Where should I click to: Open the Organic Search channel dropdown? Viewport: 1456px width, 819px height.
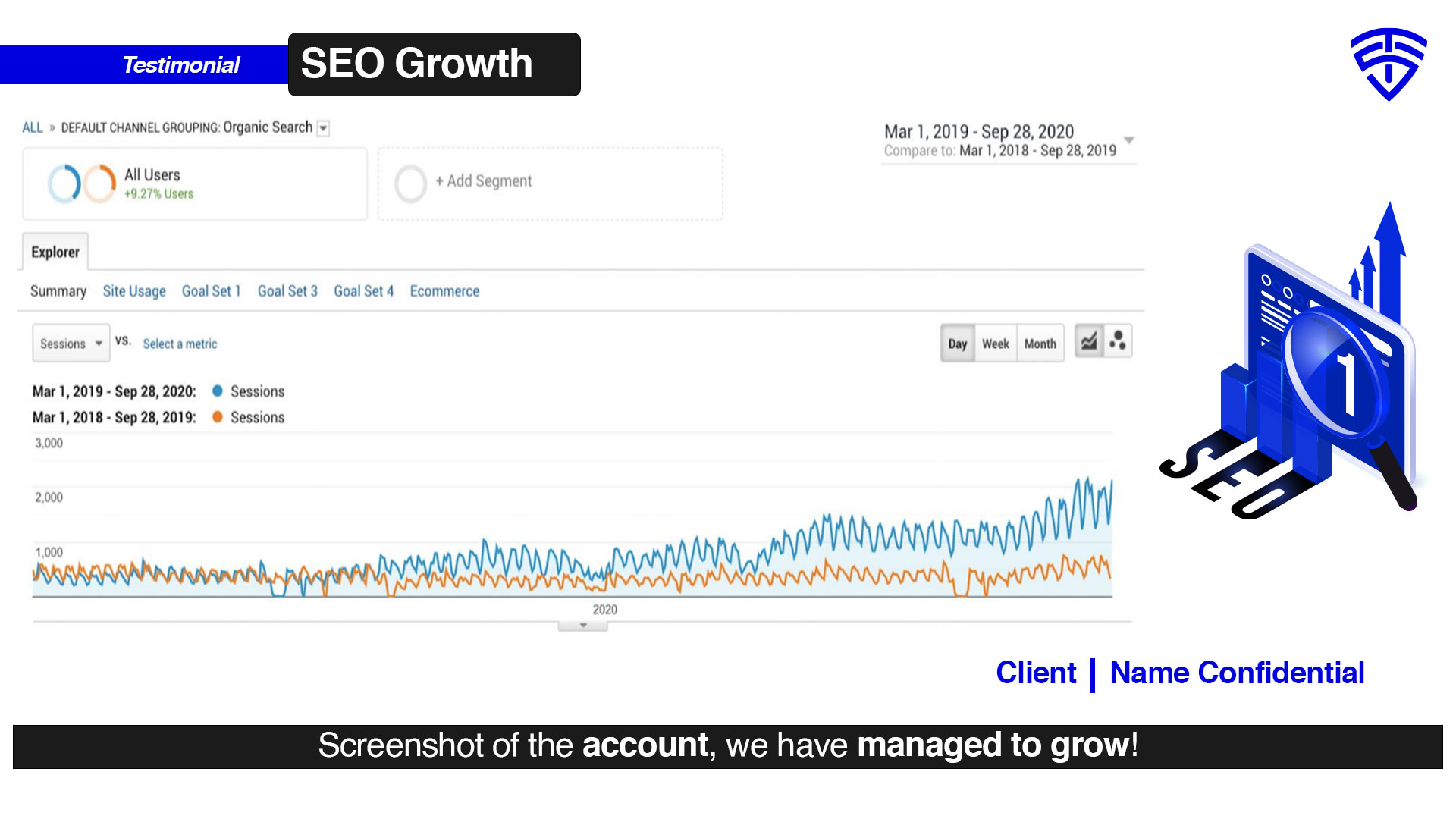(x=323, y=128)
